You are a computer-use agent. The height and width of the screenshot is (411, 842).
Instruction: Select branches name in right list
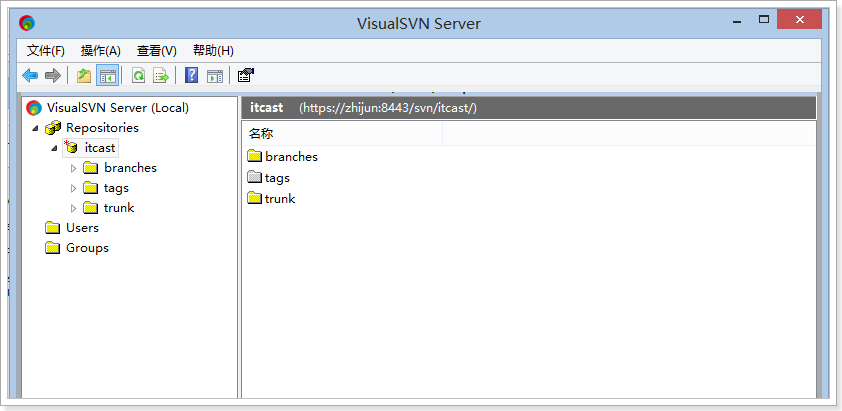(291, 157)
